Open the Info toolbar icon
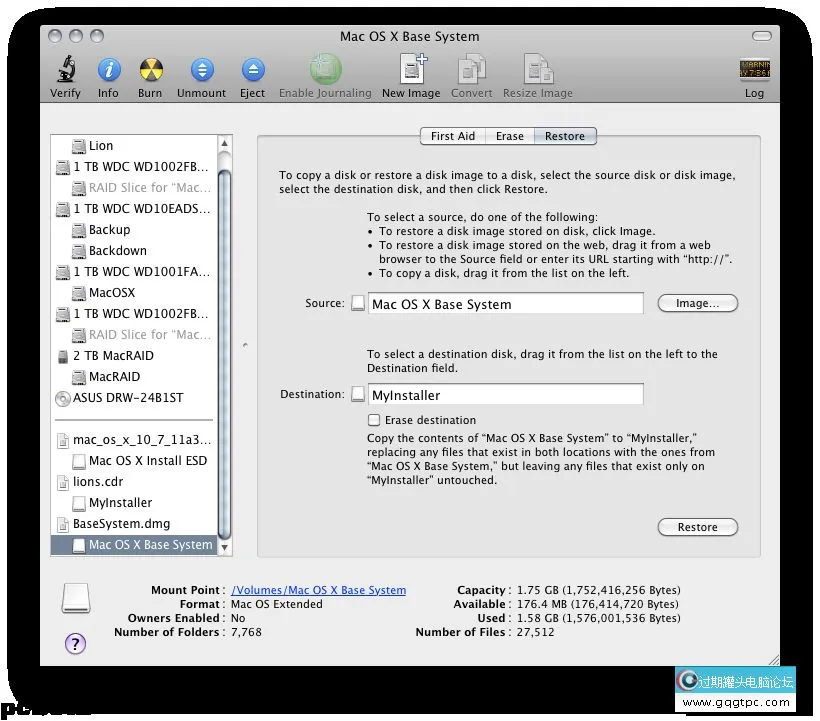820x721 pixels. point(108,71)
